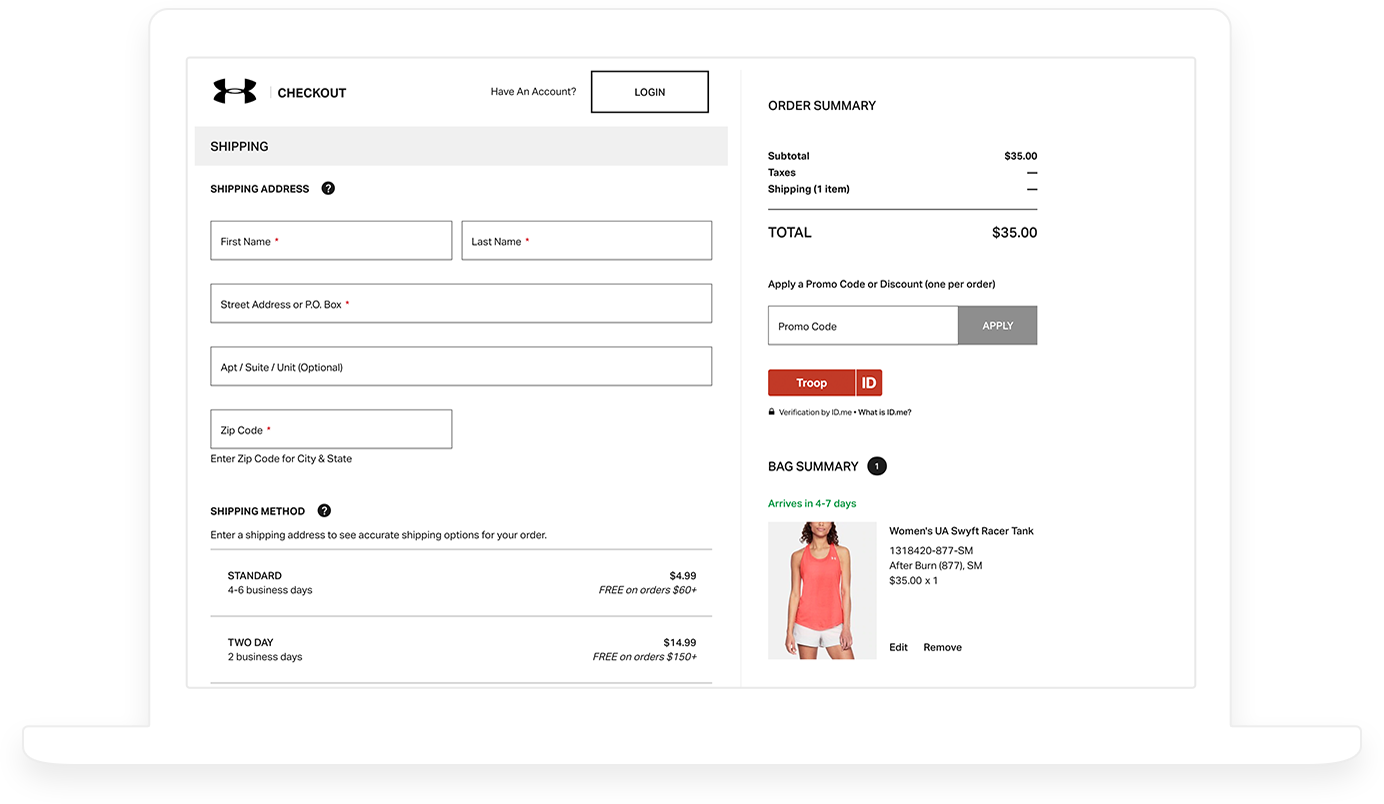Open the 'What is ID.me?' link
This screenshot has height=804, width=1384.
(x=885, y=412)
